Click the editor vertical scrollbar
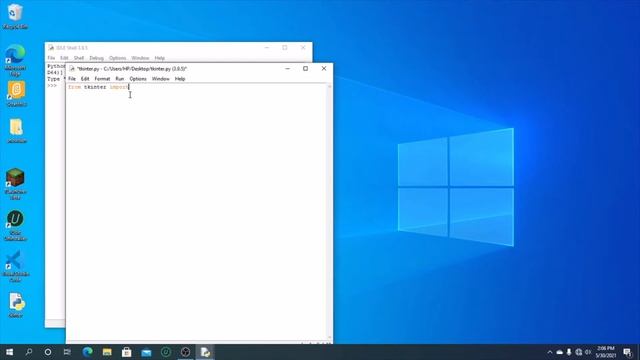 pyautogui.click(x=329, y=212)
